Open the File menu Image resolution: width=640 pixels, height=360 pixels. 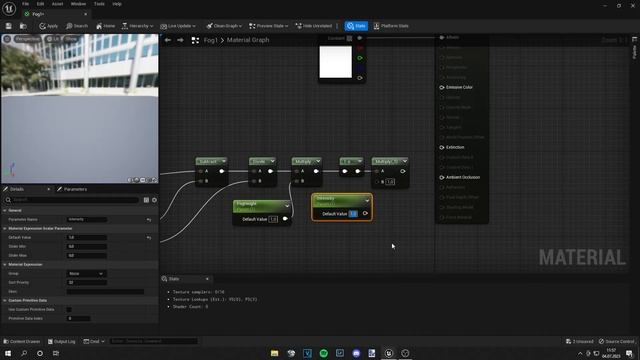coord(25,4)
